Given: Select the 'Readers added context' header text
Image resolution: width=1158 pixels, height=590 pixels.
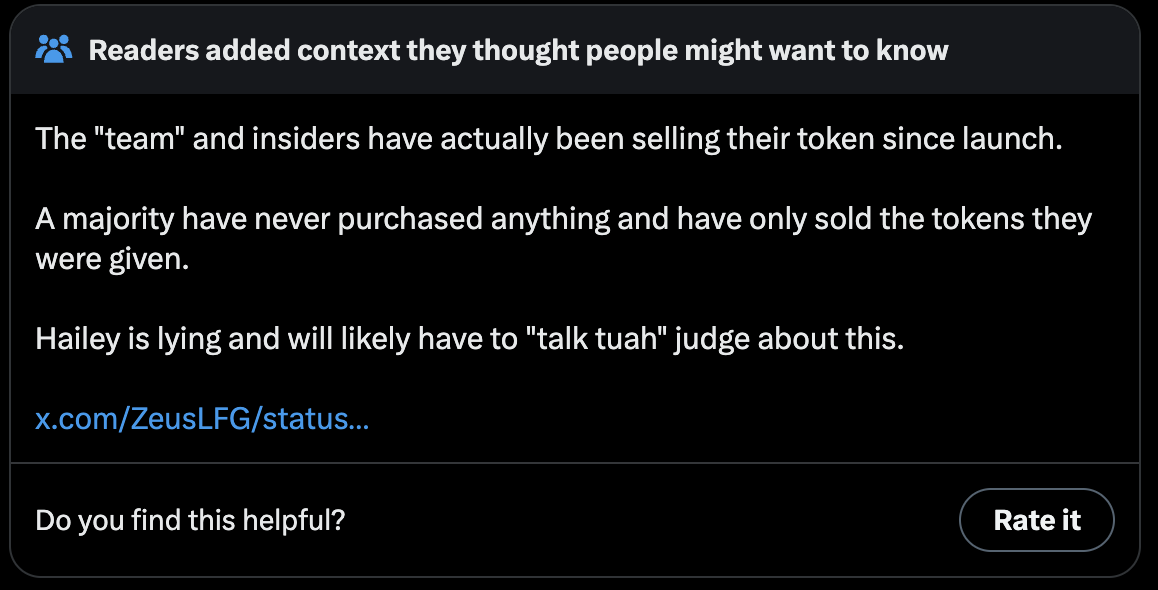Looking at the screenshot, I should tap(518, 50).
